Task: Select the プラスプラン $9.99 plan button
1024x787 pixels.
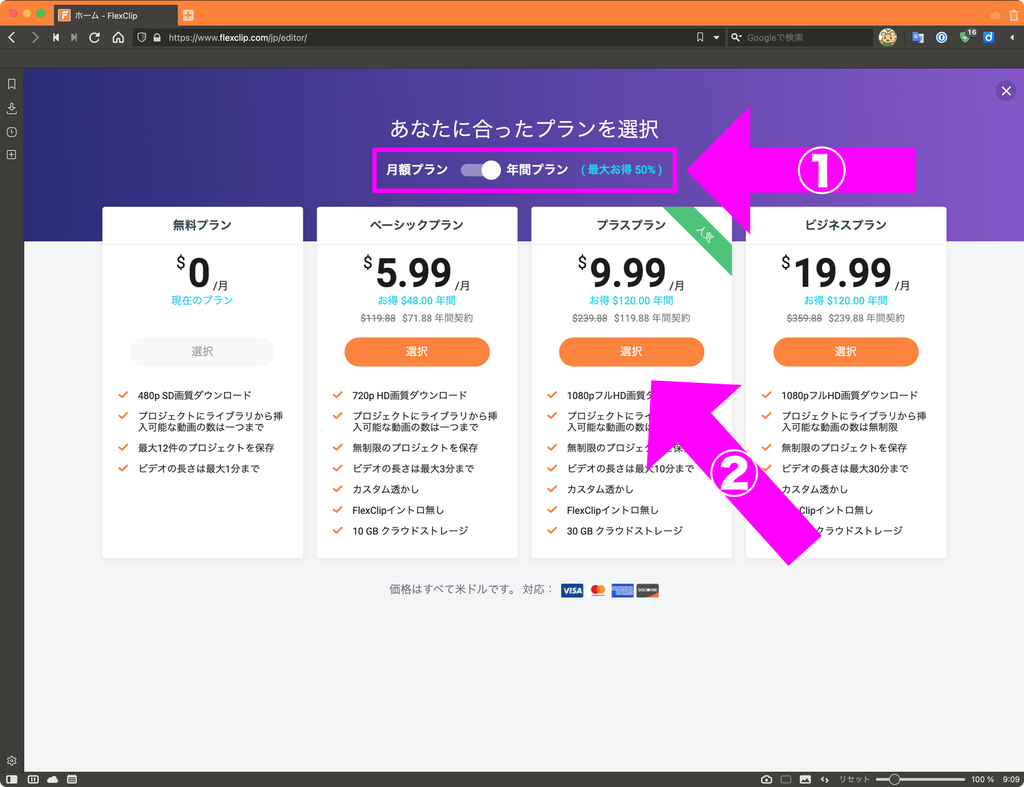Action: tap(631, 352)
